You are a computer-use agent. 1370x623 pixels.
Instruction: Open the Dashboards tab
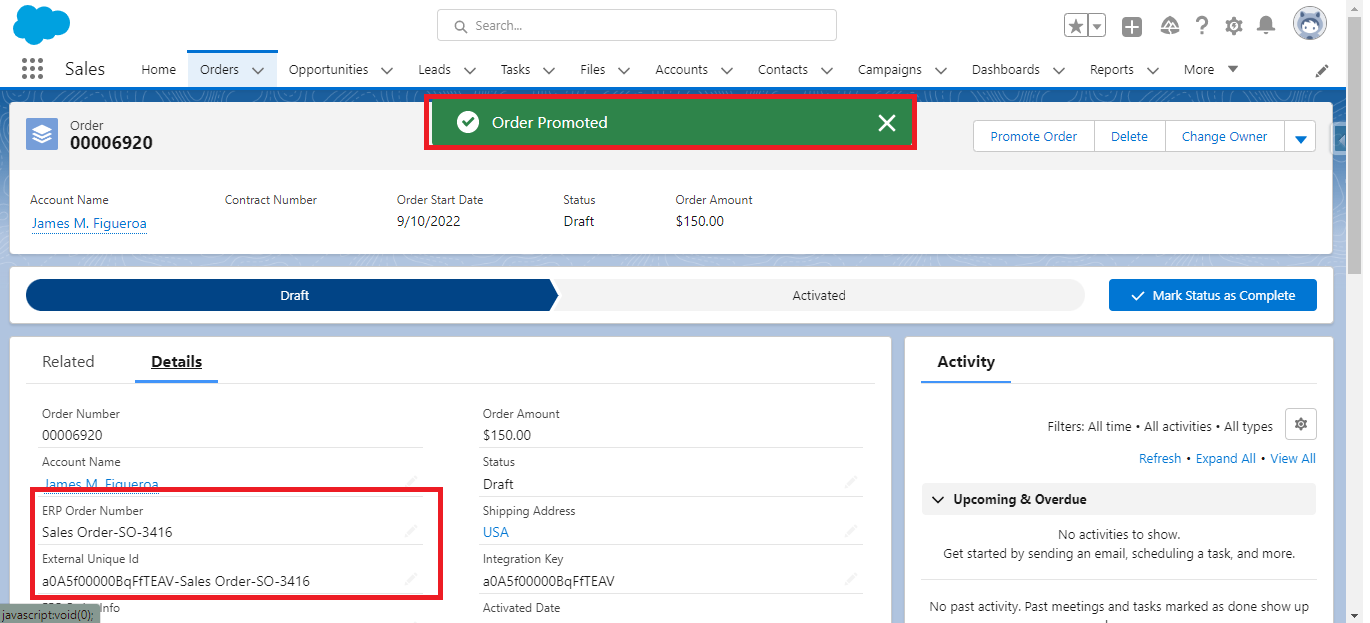[1005, 69]
